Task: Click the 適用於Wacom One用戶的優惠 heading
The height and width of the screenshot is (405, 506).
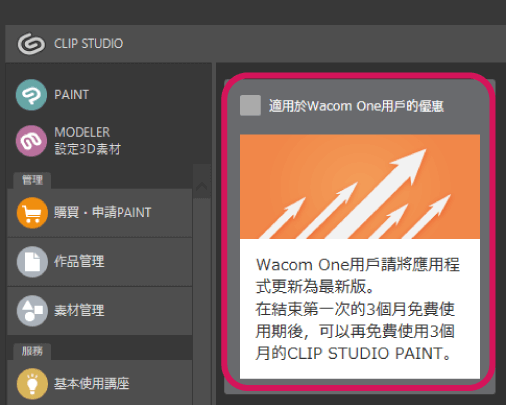Action: point(356,106)
